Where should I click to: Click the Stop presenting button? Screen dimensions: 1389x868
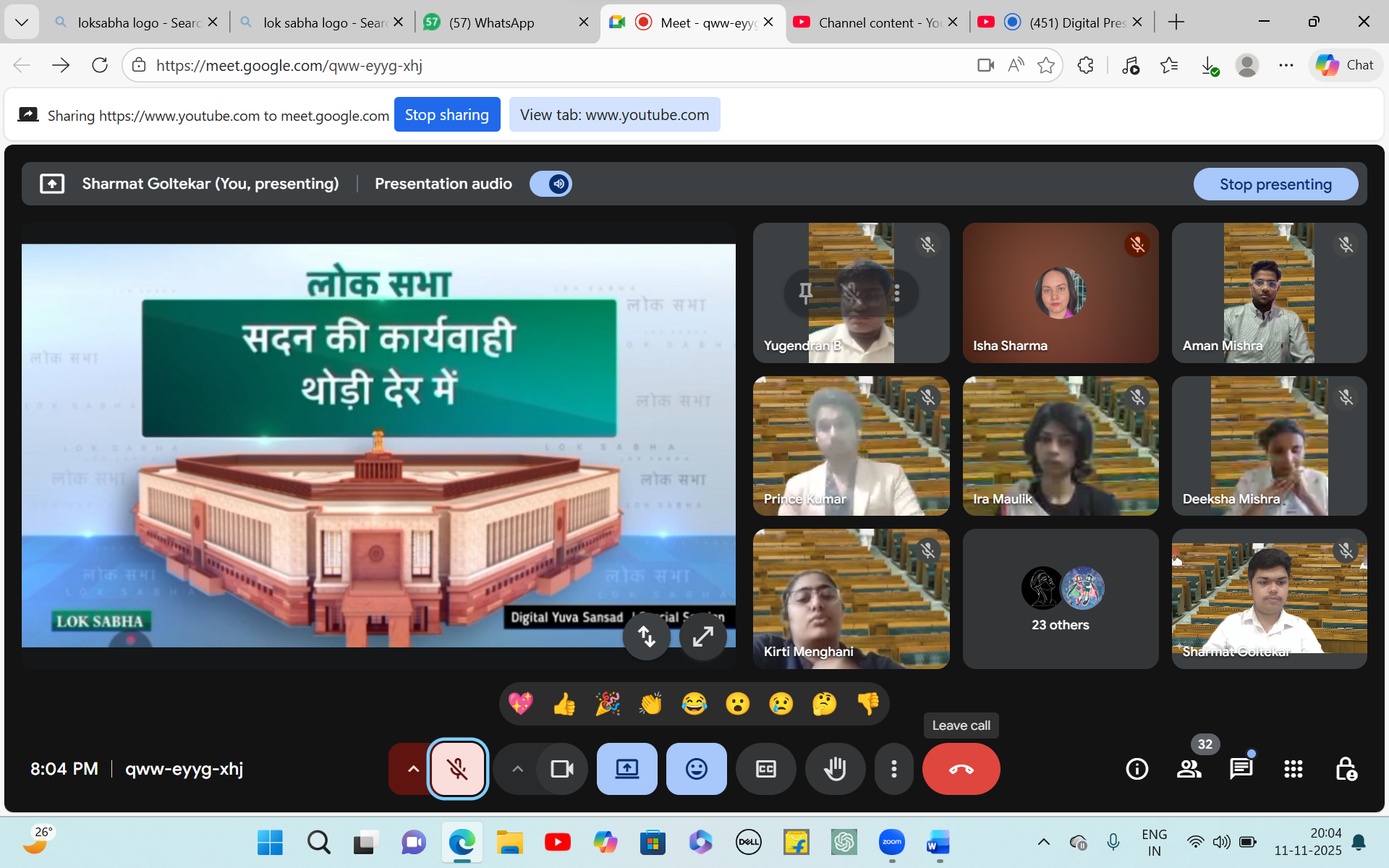point(1275,184)
